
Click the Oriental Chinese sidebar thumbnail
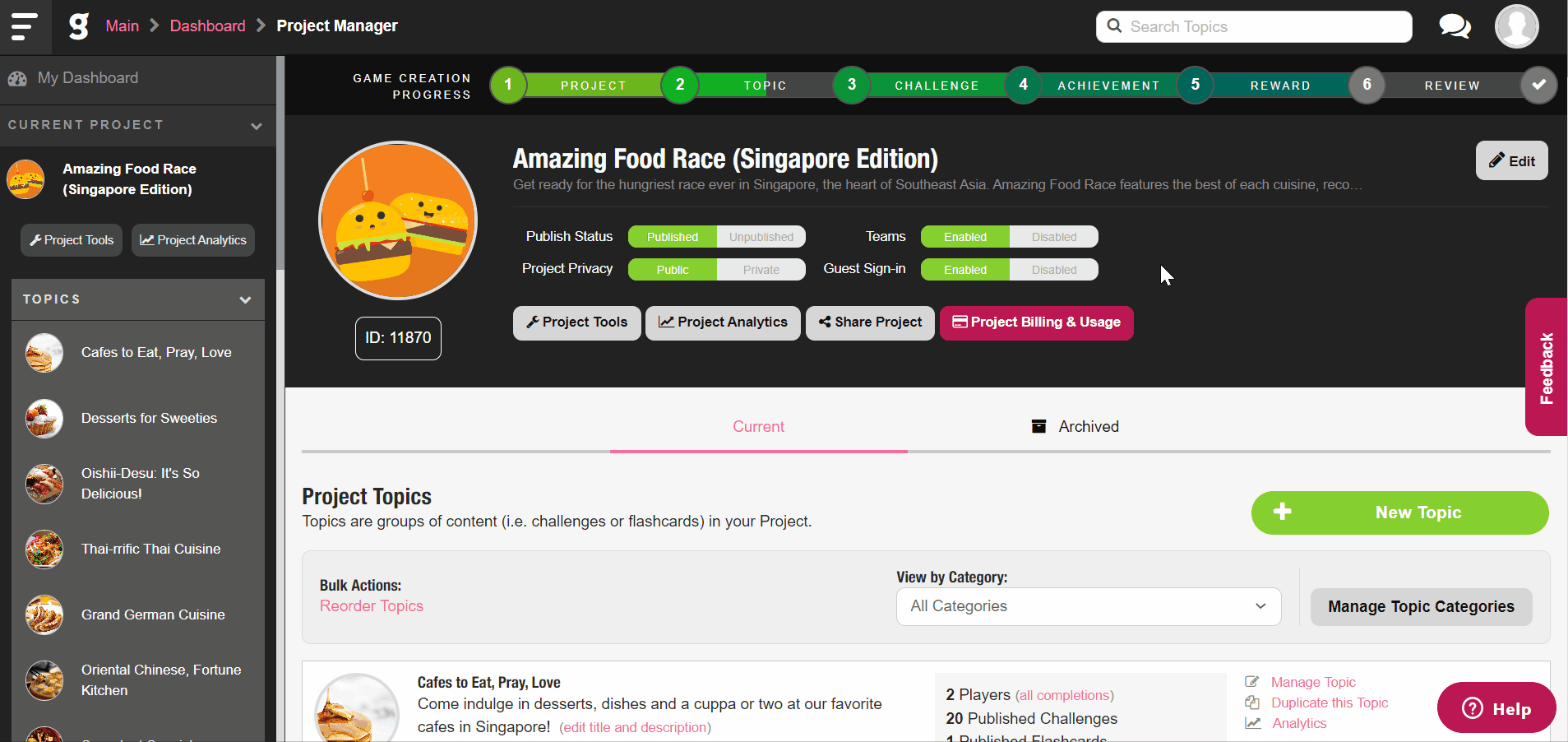44,680
